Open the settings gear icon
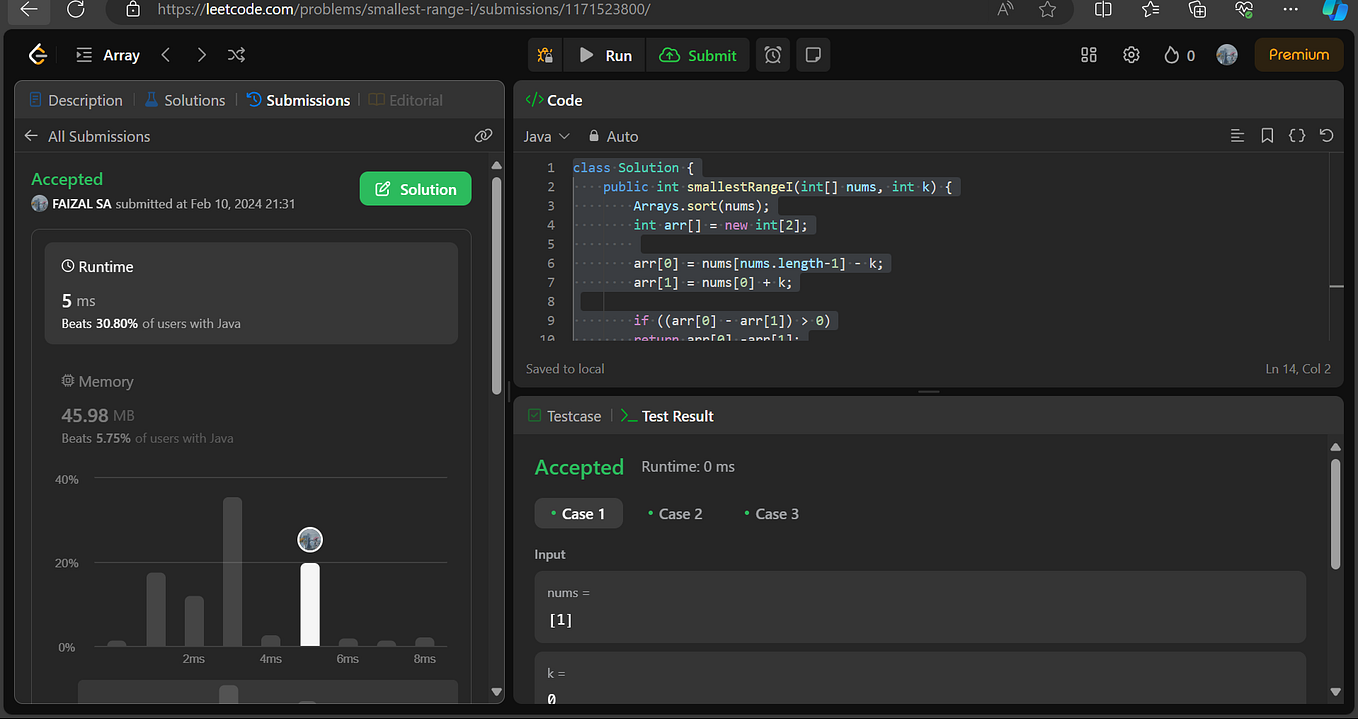The height and width of the screenshot is (719, 1358). click(1131, 55)
